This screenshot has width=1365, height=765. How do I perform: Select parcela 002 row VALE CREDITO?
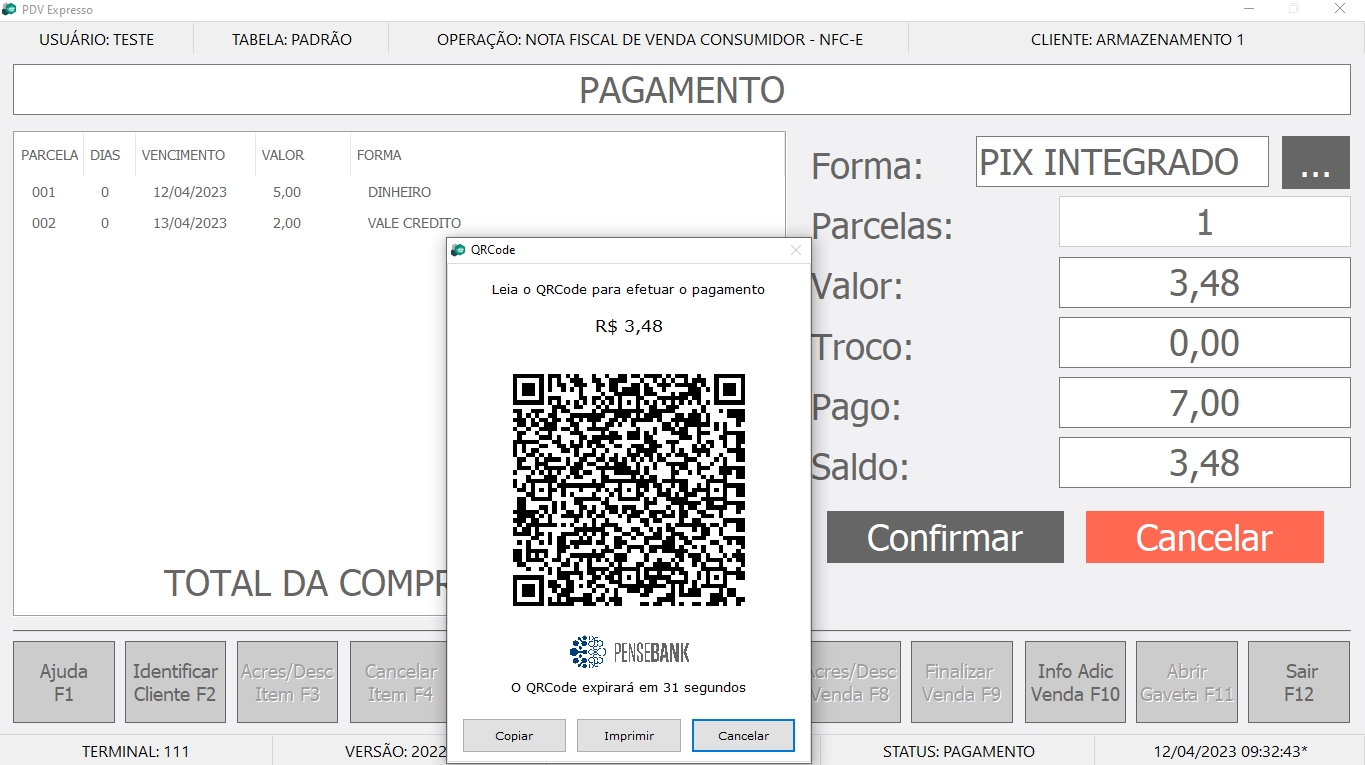pos(399,223)
